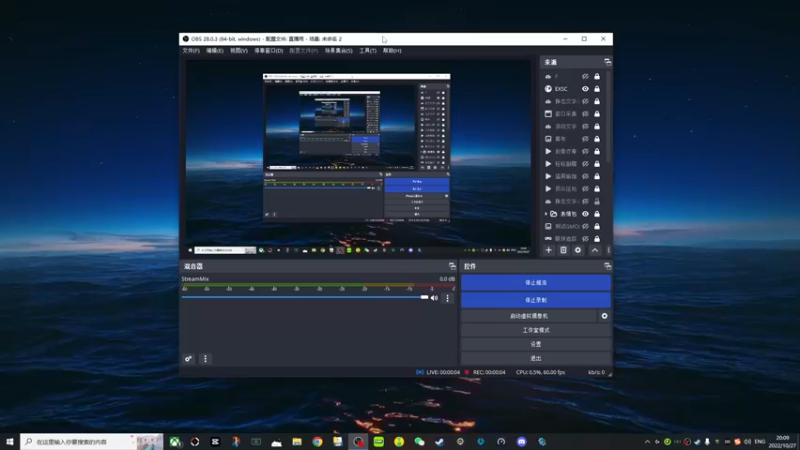Mute StreamMix using the speaker icon
800x450 pixels.
point(434,298)
